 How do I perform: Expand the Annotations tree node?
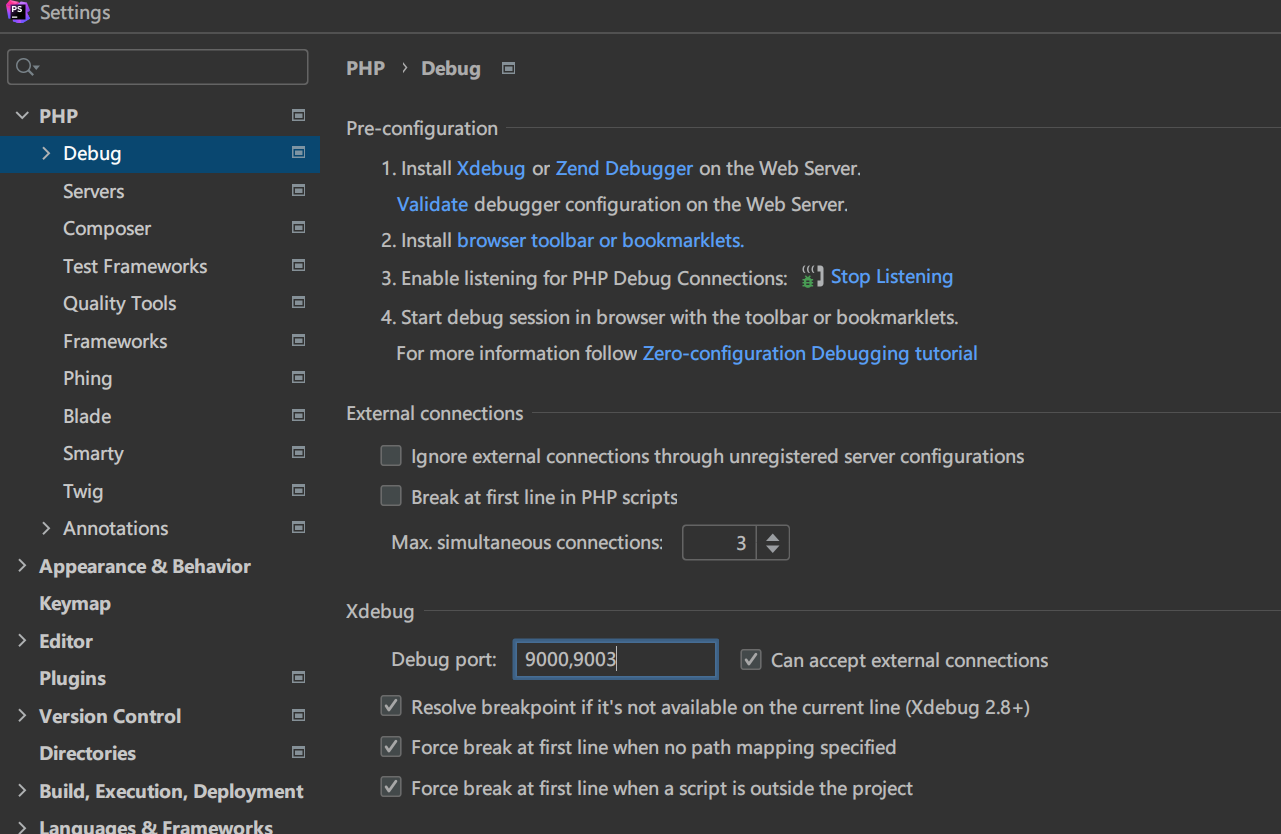(x=46, y=528)
